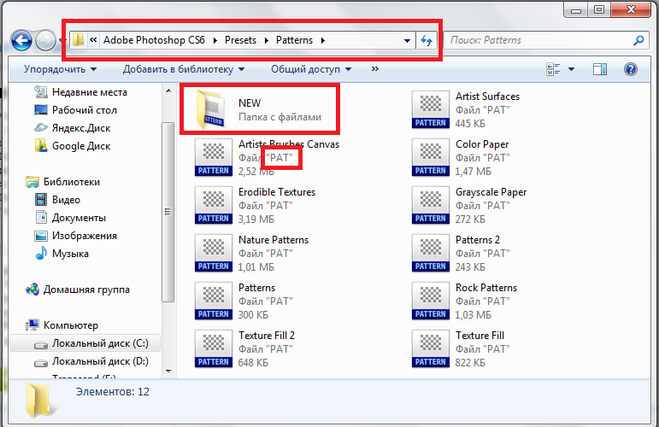Click the NEW folder name label

[x=249, y=103]
